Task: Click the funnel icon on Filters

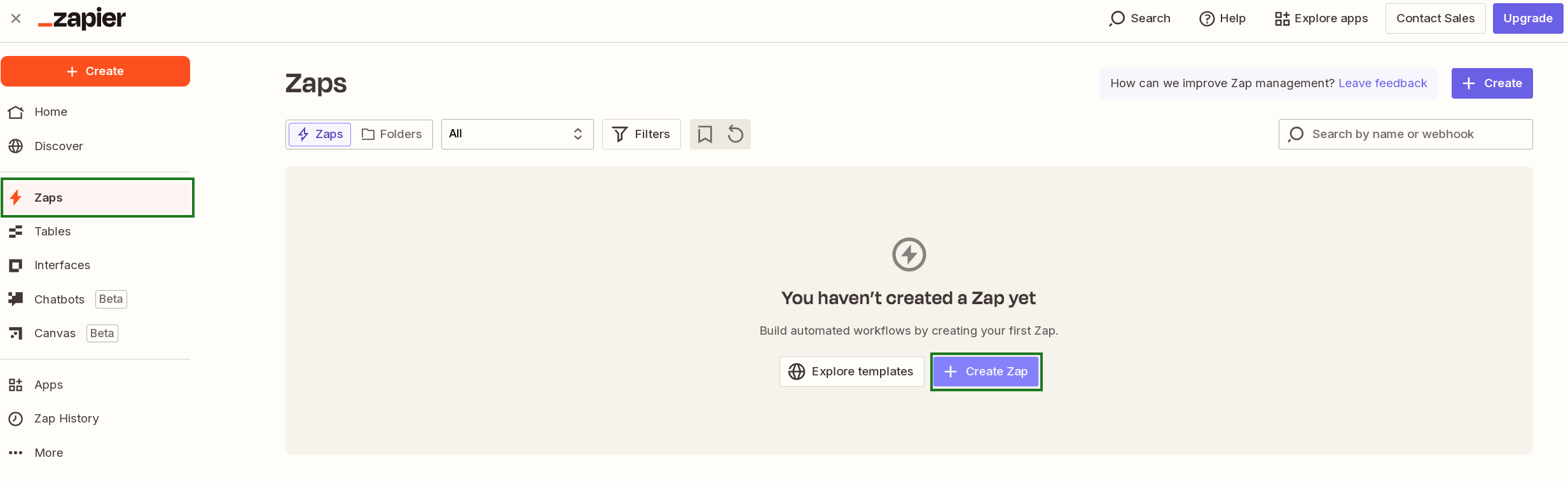Action: [x=620, y=134]
